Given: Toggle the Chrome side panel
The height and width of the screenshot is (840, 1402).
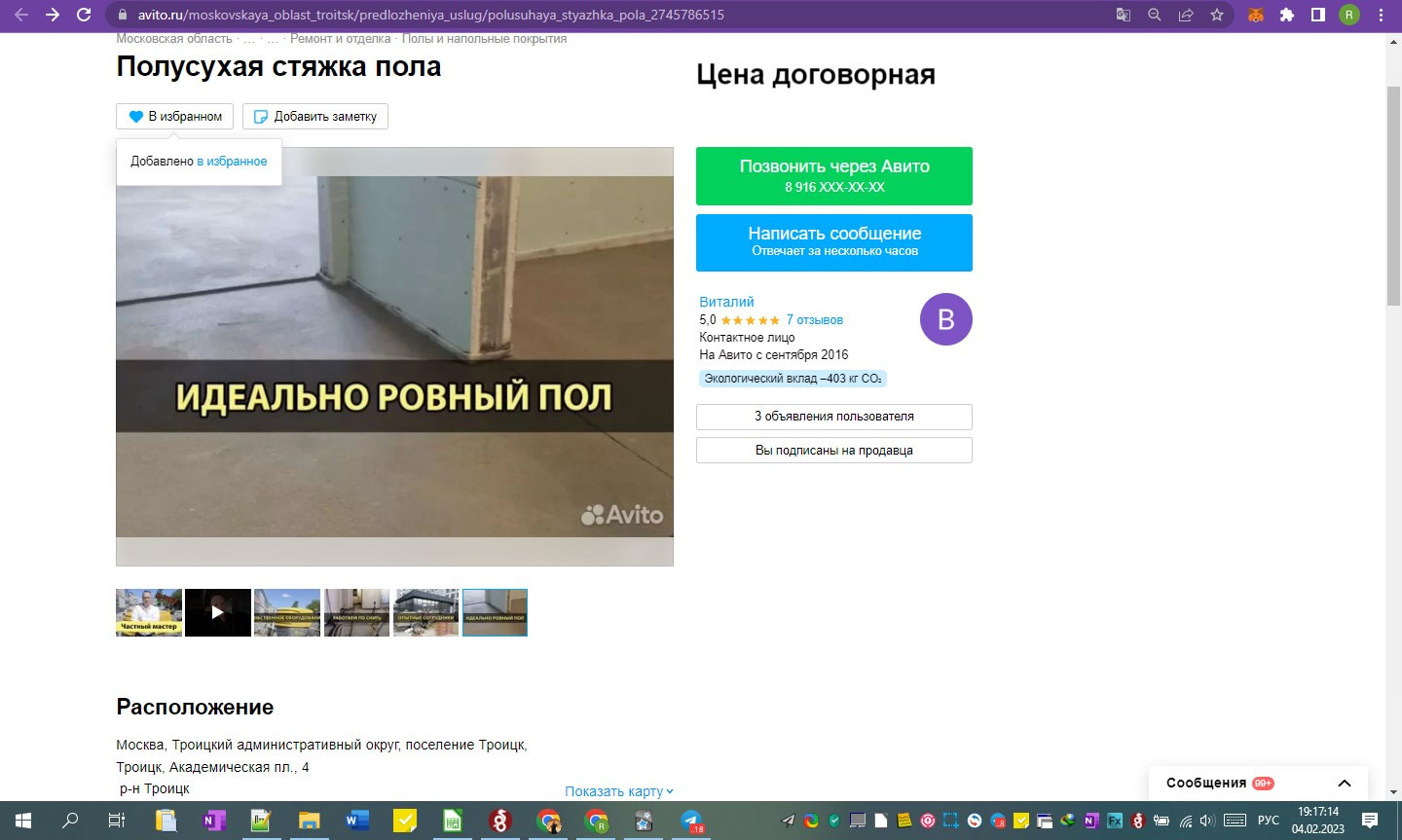Looking at the screenshot, I should [1318, 15].
